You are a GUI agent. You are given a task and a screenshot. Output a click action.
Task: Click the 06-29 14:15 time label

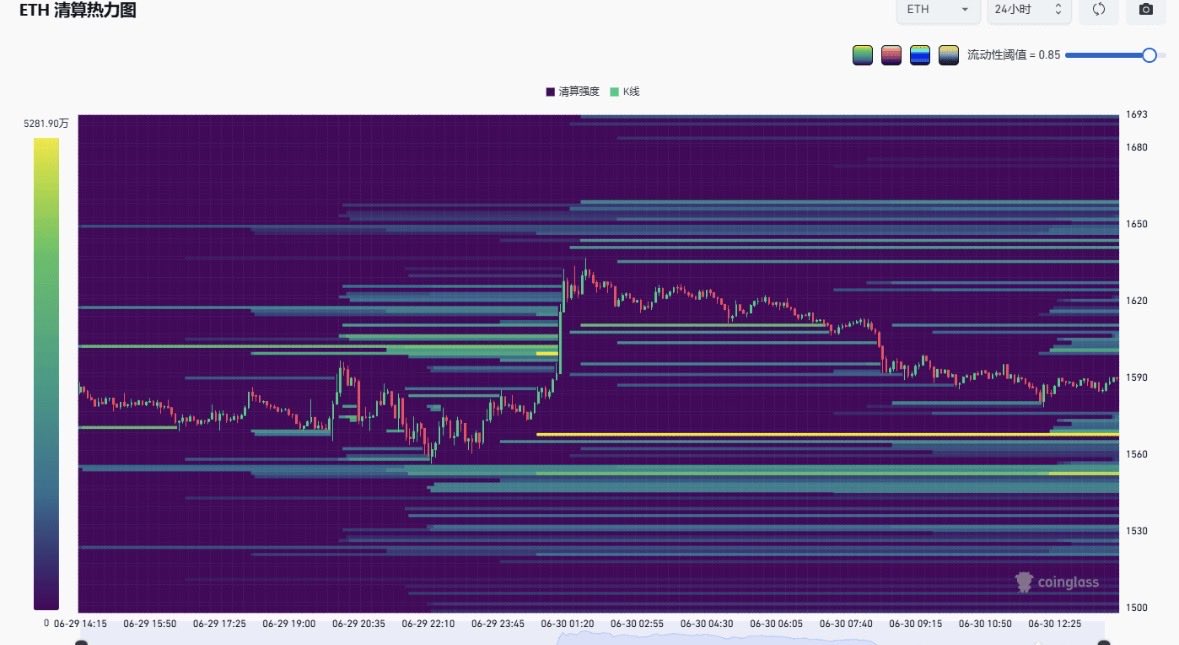pos(80,624)
